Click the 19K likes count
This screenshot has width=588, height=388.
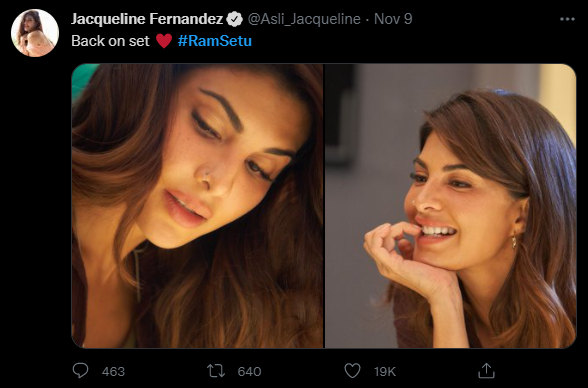[x=385, y=372]
